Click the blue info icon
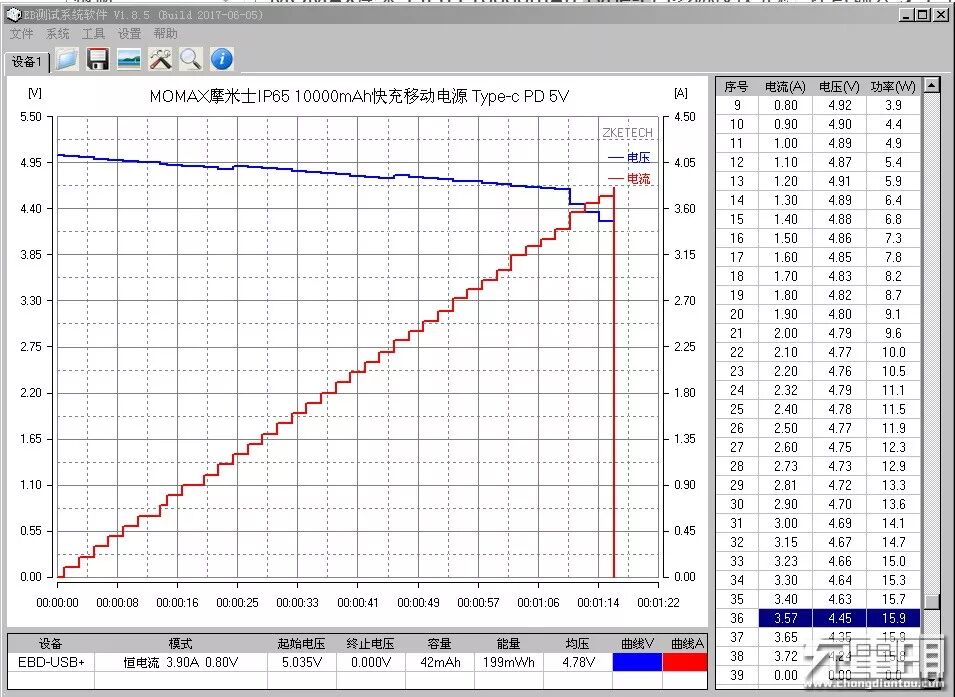This screenshot has height=697, width=955. 222,59
